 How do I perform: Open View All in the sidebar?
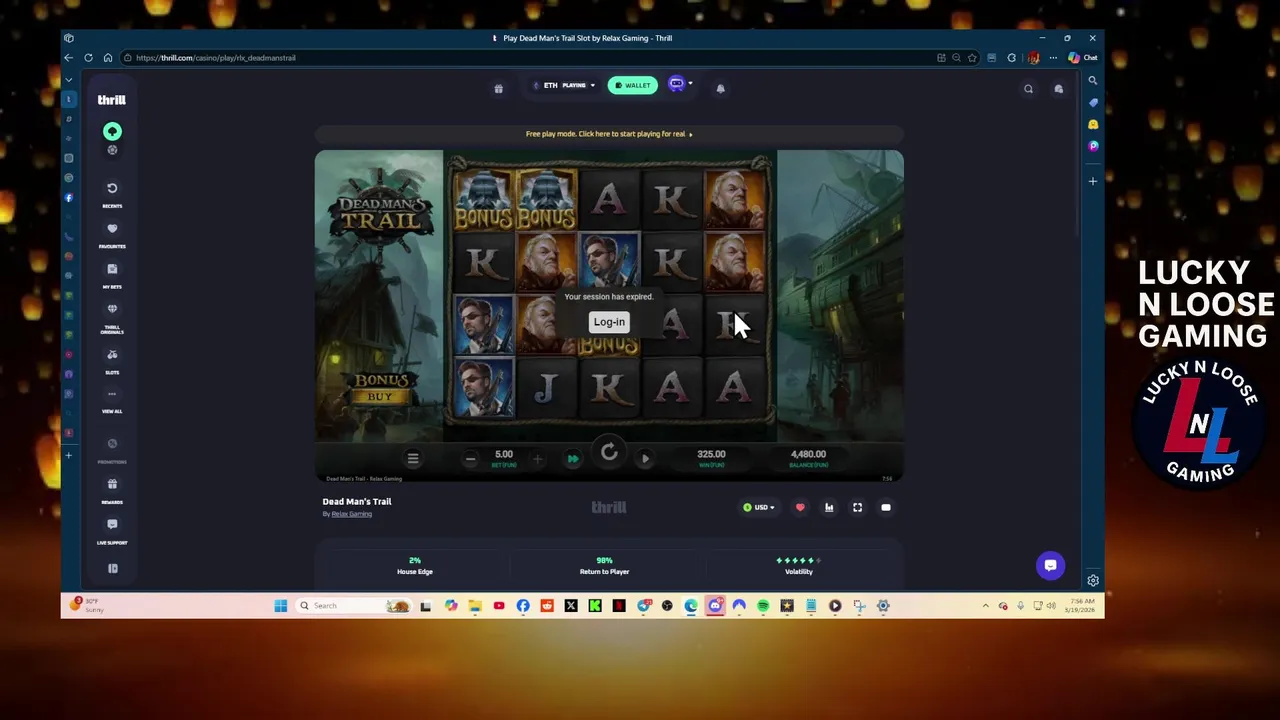(x=112, y=400)
